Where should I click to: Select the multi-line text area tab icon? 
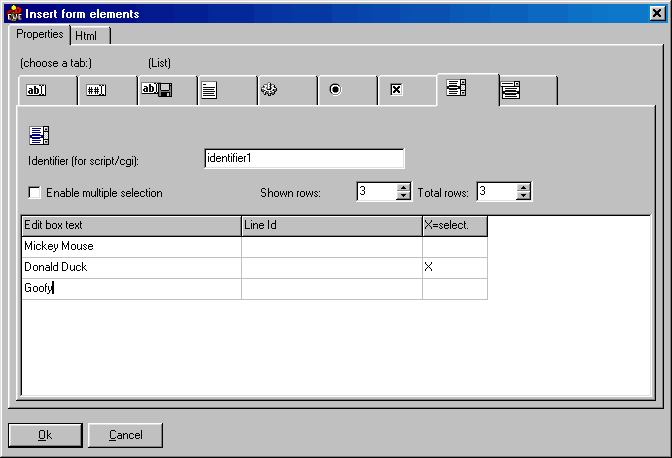click(x=211, y=90)
